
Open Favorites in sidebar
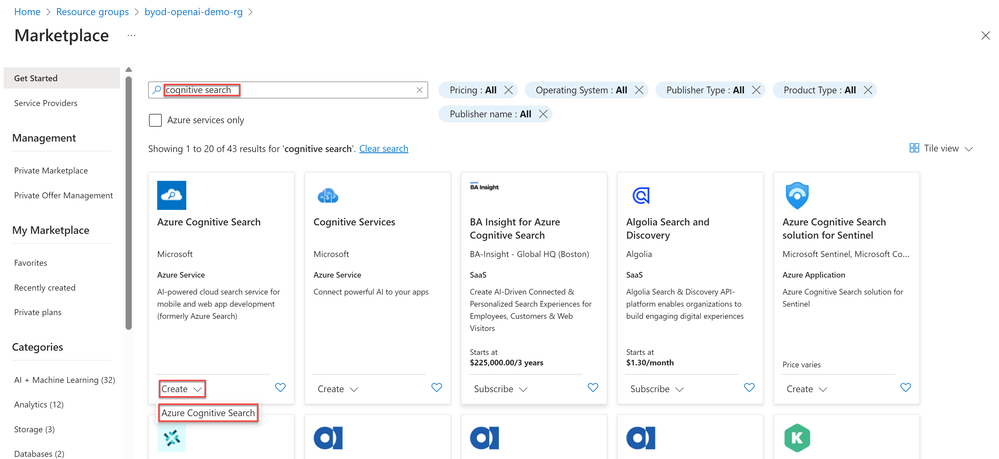coord(31,263)
